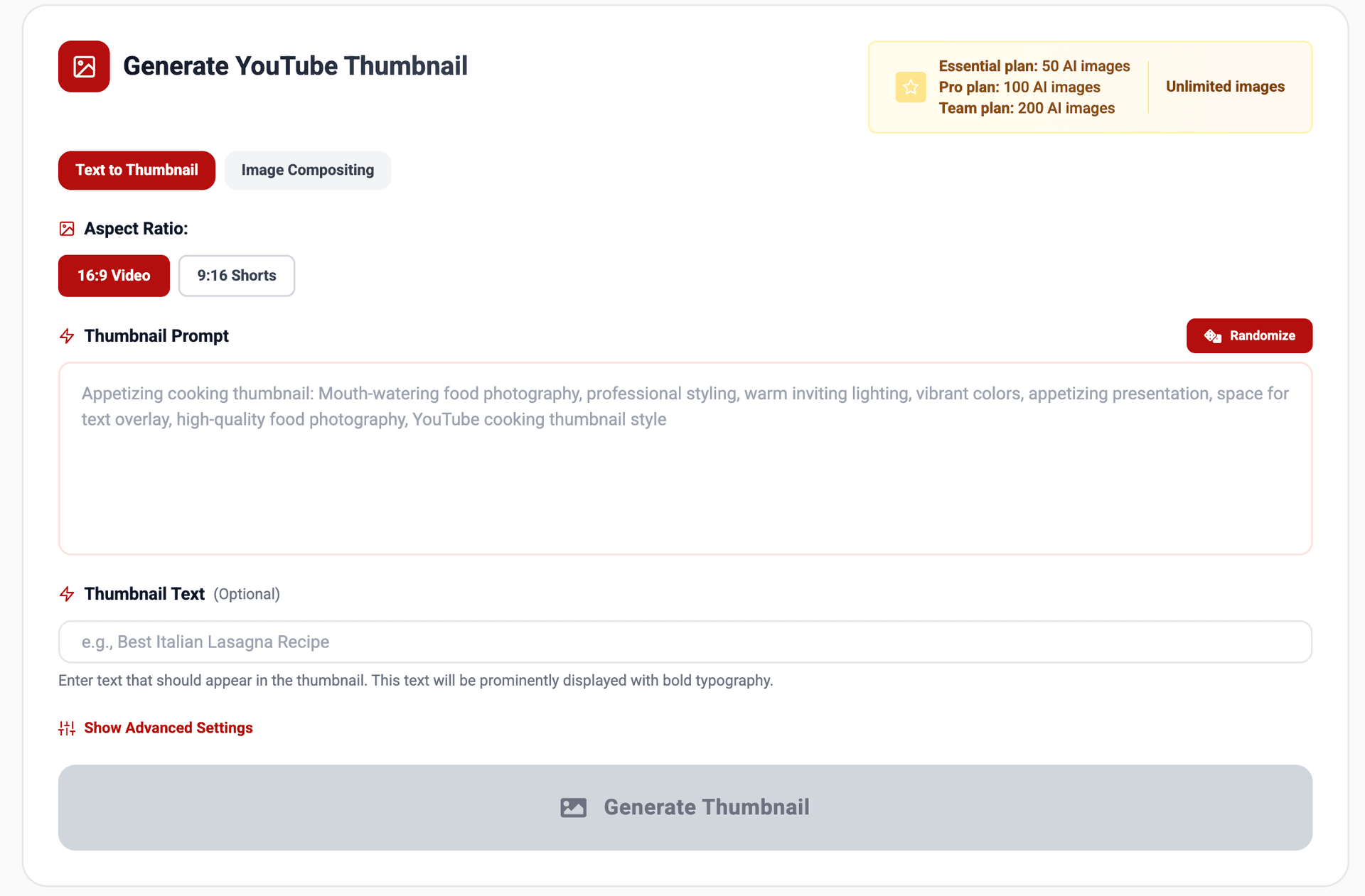Click the lightning icon beside Thumbnail Prompt
Screen dimensions: 1365x896
tap(67, 336)
